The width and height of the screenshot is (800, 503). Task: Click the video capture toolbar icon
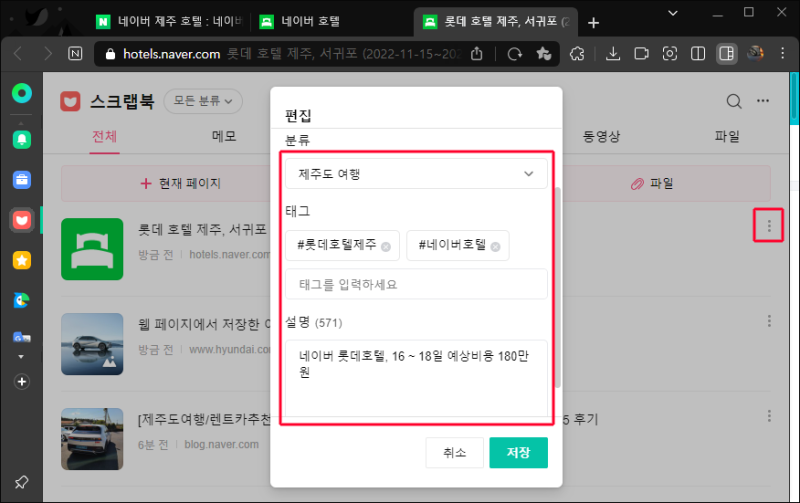(641, 54)
